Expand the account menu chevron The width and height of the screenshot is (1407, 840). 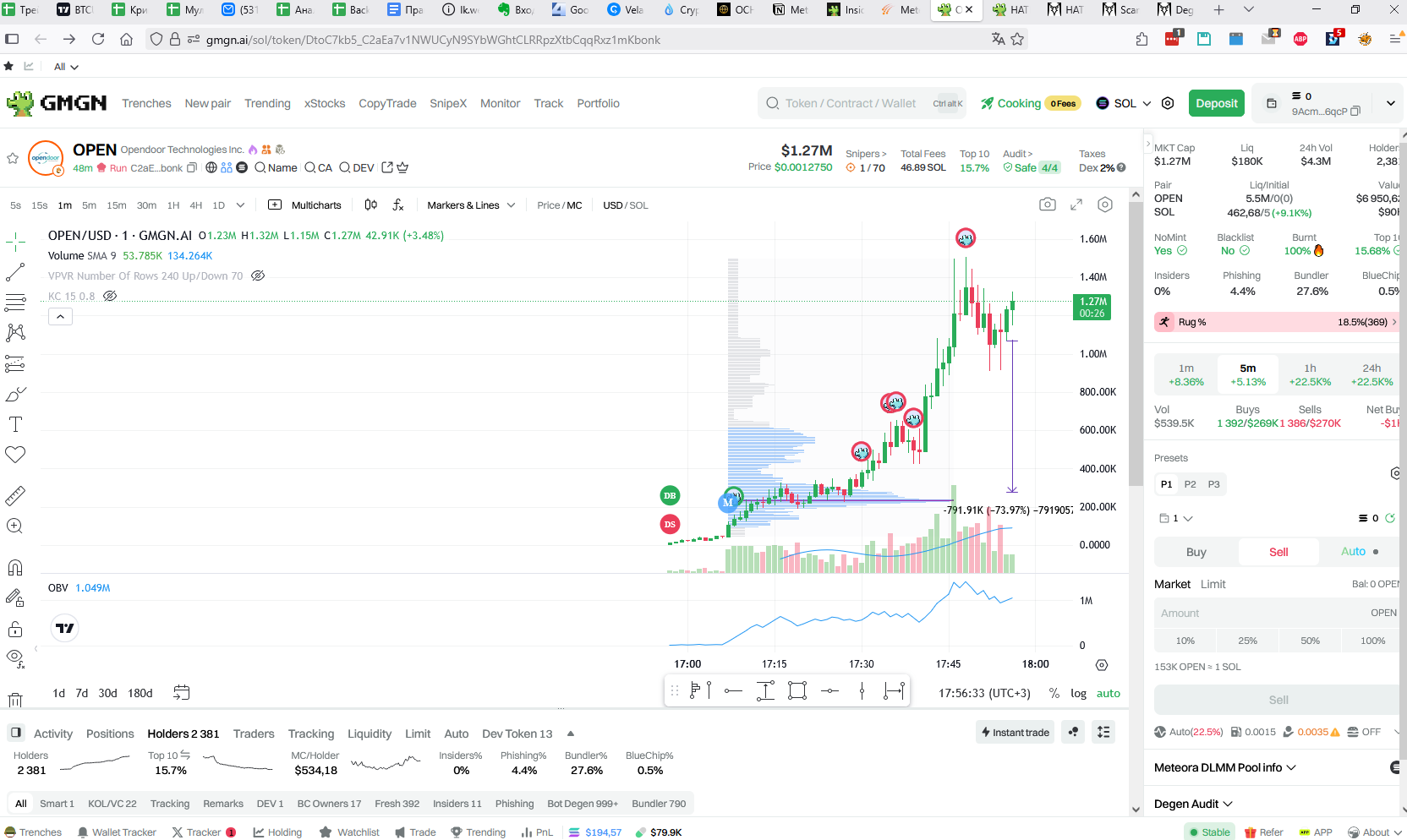[x=1391, y=103]
